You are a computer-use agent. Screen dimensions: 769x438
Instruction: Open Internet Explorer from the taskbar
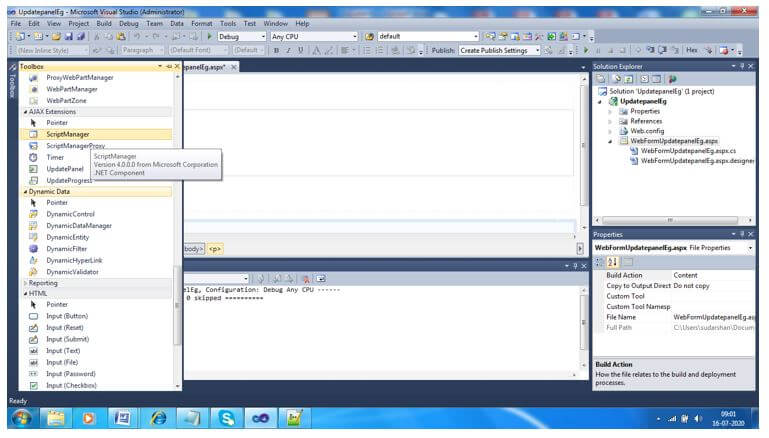(158, 418)
